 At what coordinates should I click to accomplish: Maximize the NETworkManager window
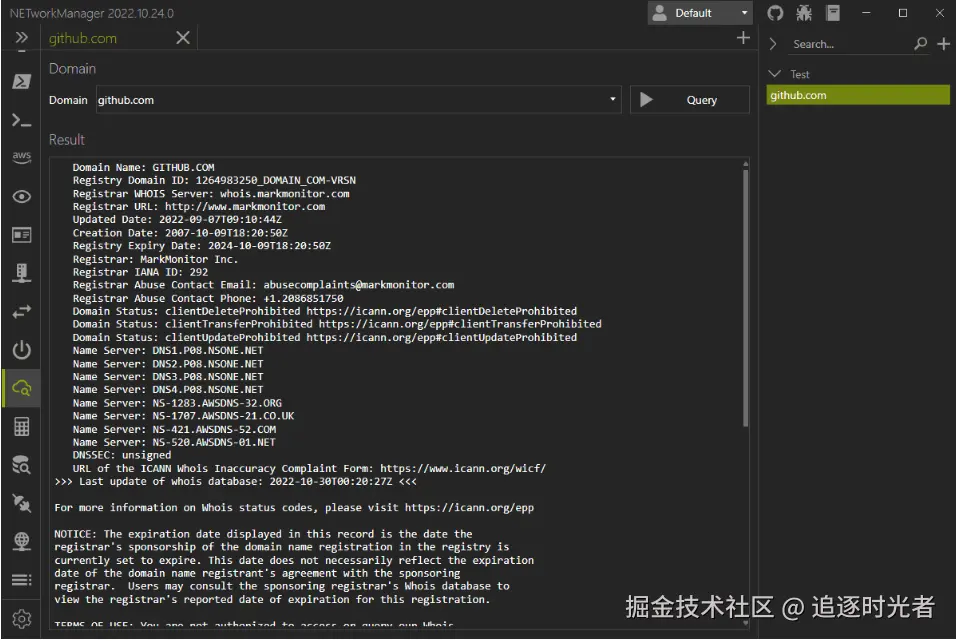[x=903, y=13]
